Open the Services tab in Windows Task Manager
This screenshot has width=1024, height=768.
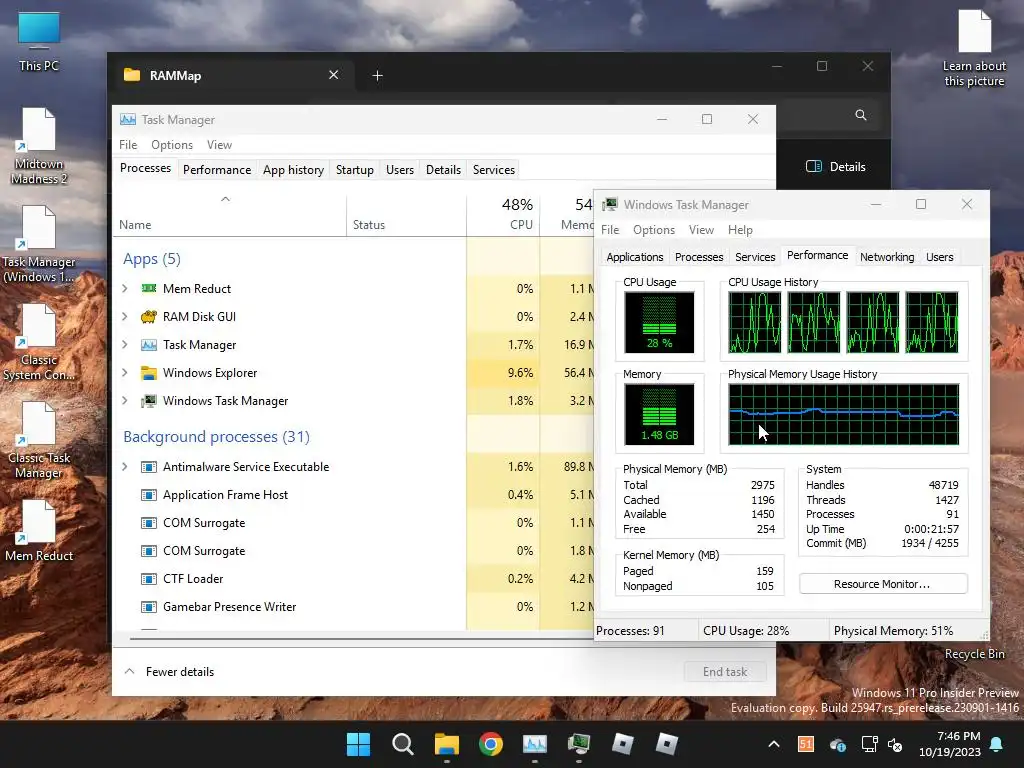click(755, 257)
